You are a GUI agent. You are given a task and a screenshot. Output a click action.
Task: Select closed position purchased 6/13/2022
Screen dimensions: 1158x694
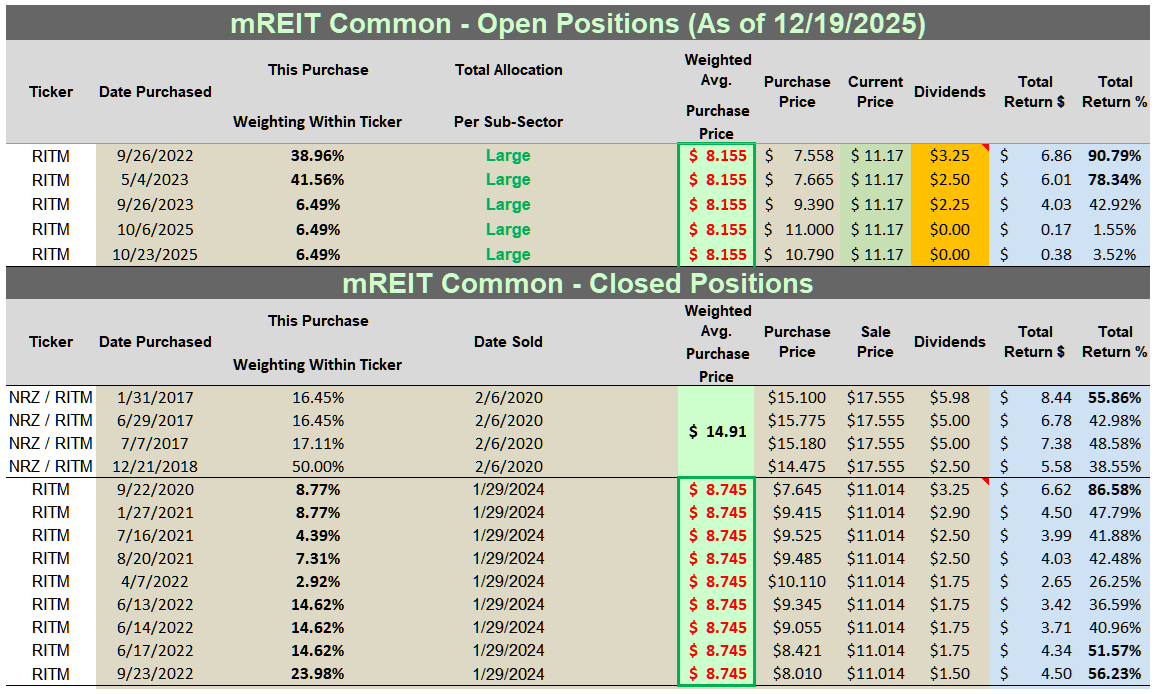[155, 605]
